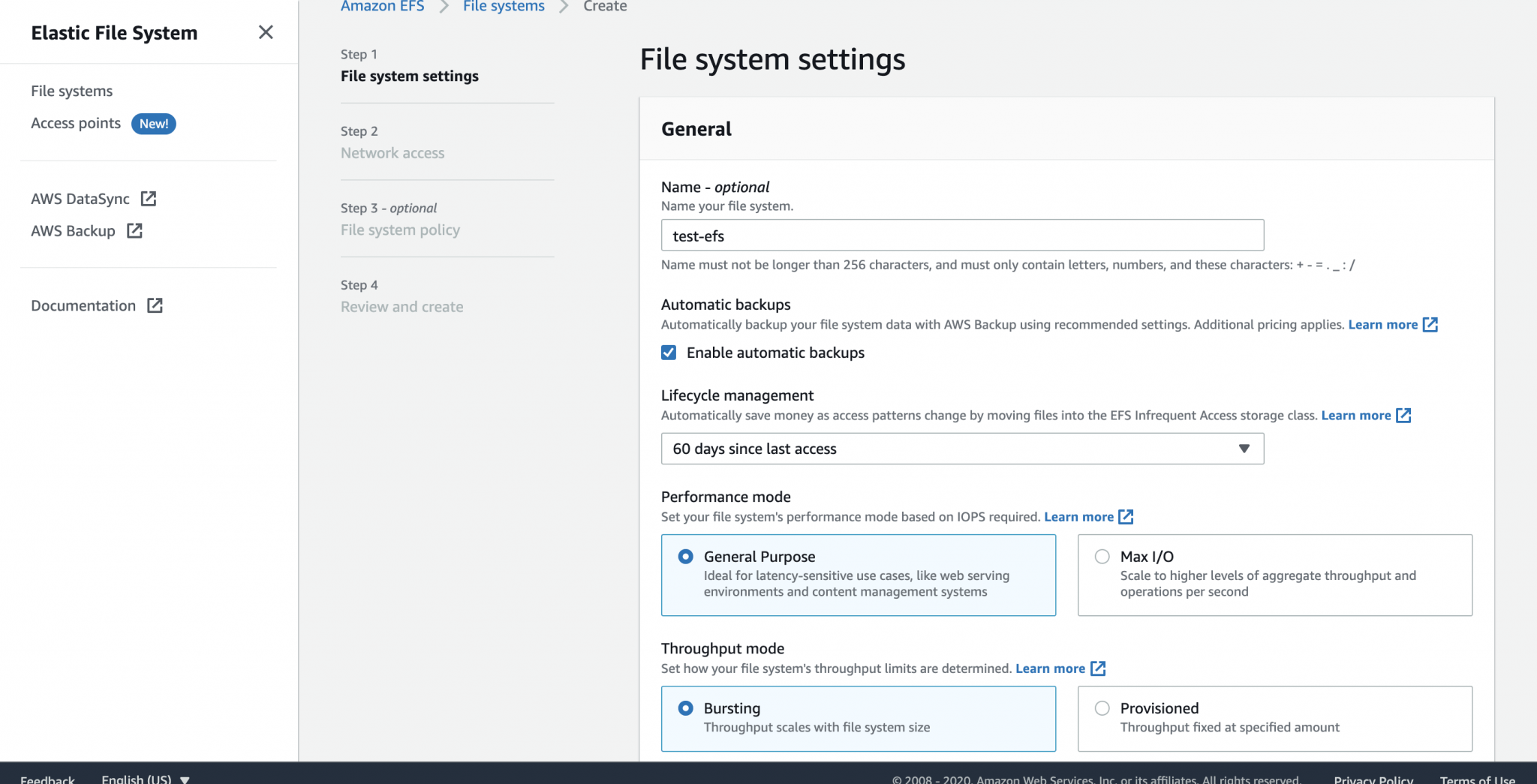The width and height of the screenshot is (1537, 784).
Task: Navigate to Amazon EFS via breadcrumb
Action: click(x=383, y=6)
